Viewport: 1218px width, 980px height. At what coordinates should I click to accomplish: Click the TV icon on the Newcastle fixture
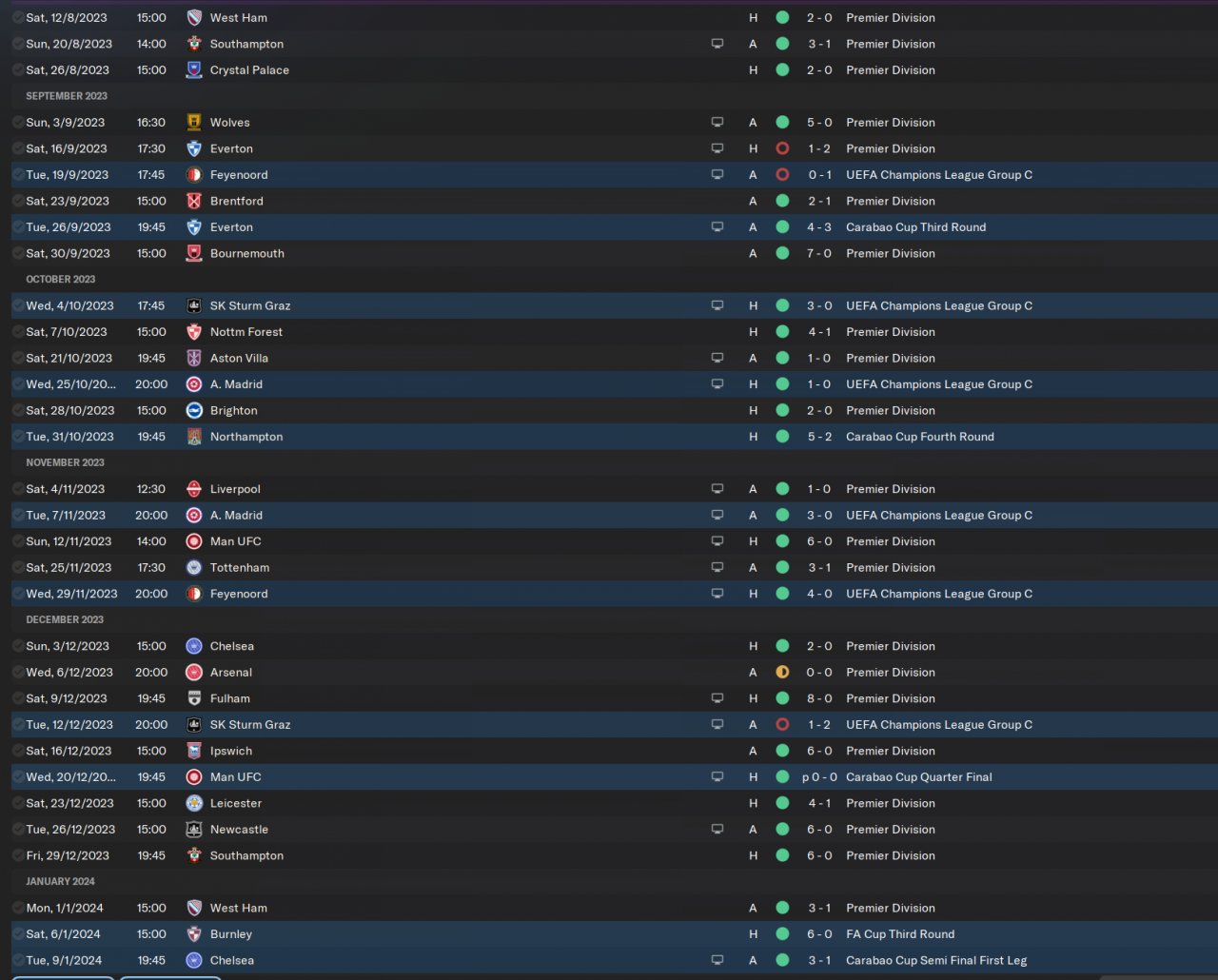click(717, 830)
